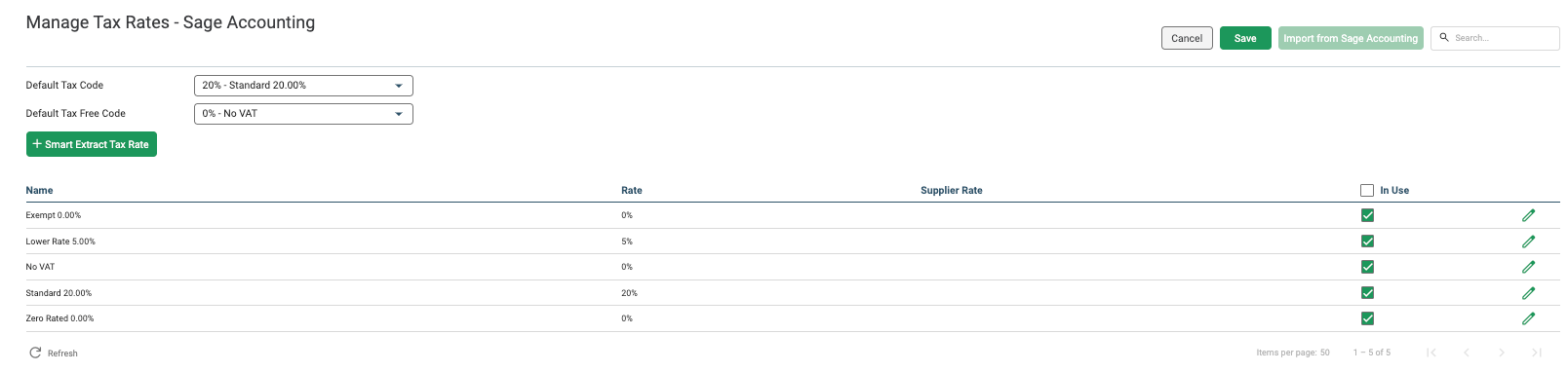Click the Refresh icon below the table
1568x372 pixels.
(x=35, y=353)
